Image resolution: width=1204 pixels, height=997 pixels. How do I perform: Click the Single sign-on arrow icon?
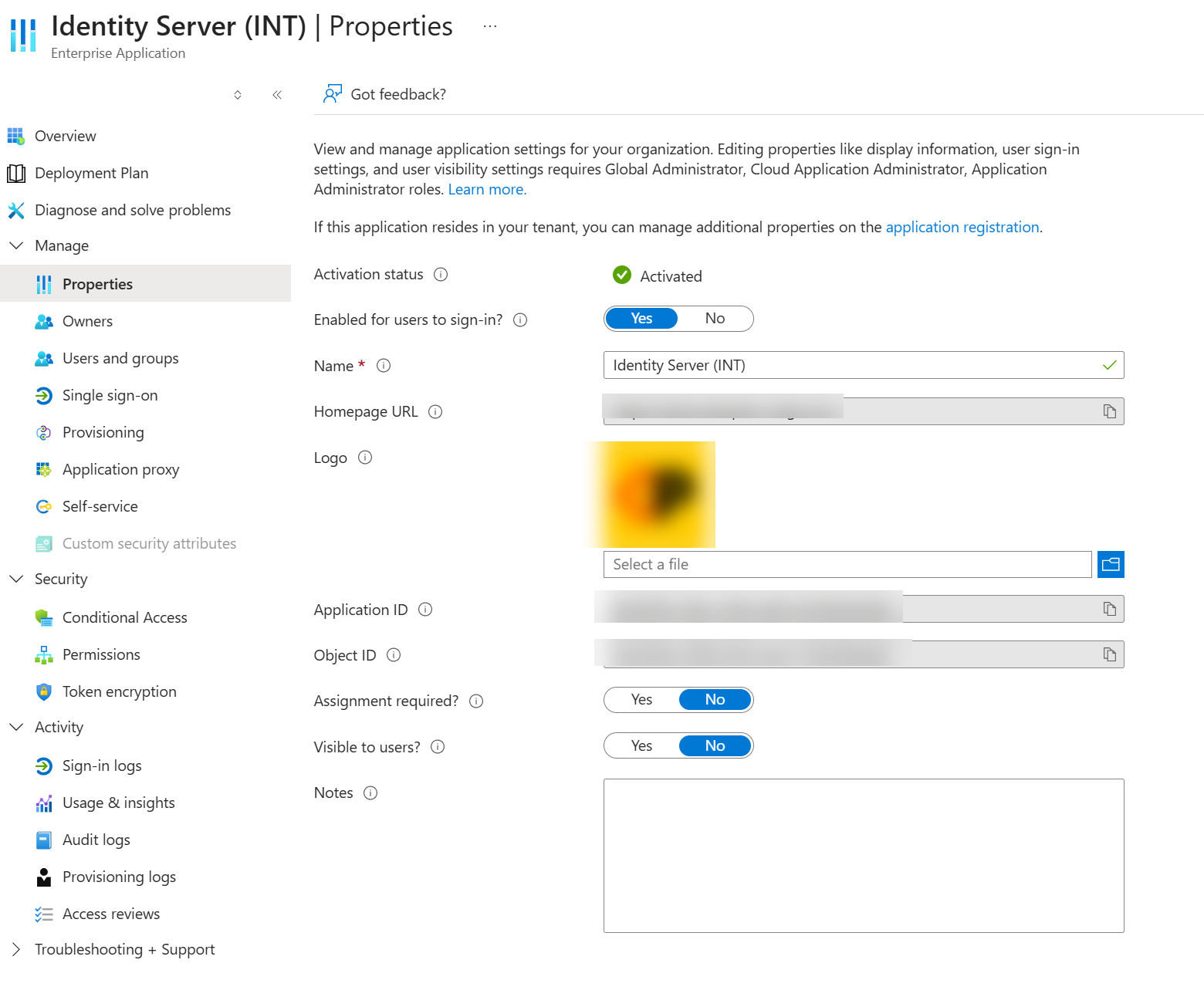(x=44, y=396)
